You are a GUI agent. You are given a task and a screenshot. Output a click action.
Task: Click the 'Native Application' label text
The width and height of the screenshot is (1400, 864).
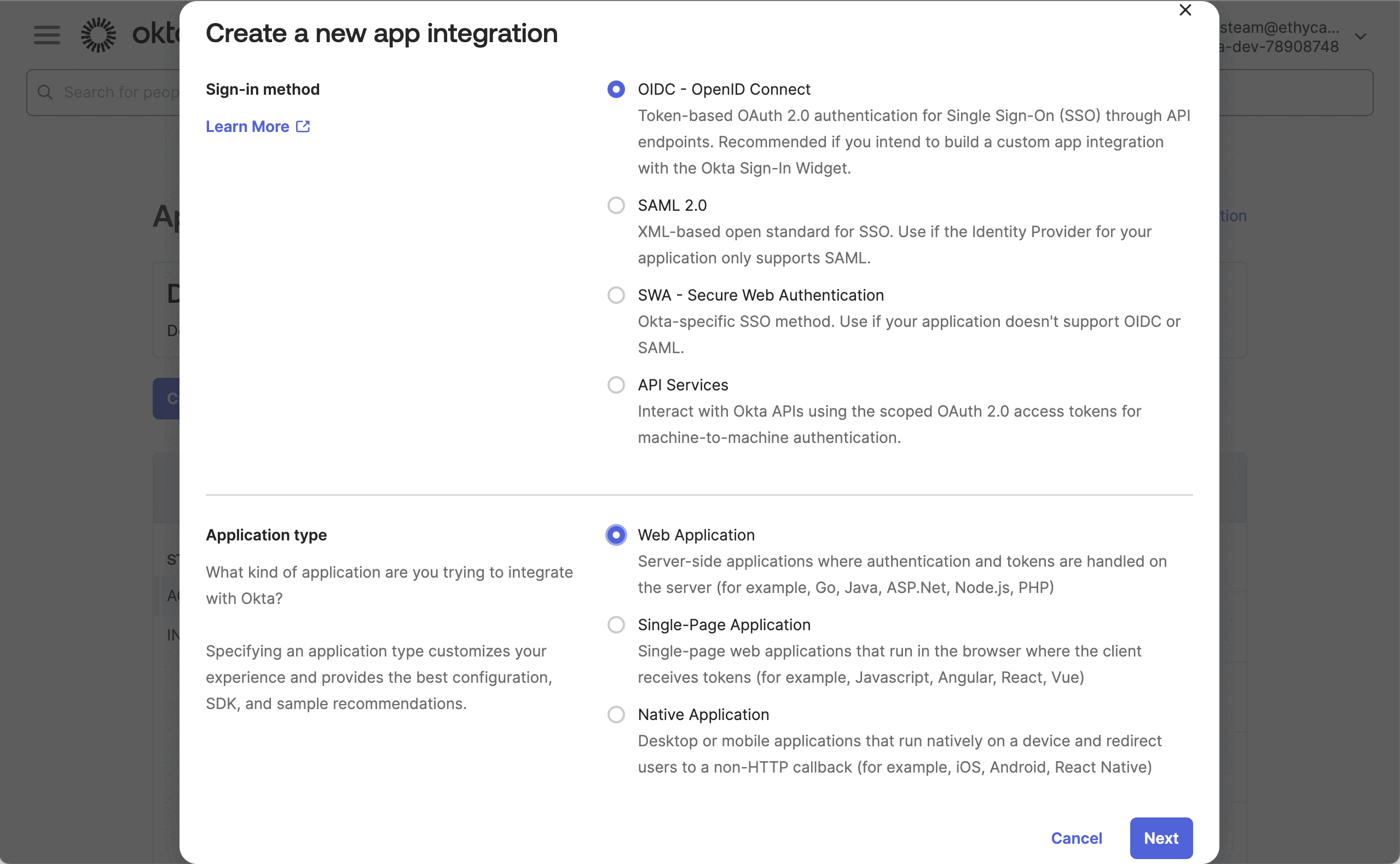(703, 715)
